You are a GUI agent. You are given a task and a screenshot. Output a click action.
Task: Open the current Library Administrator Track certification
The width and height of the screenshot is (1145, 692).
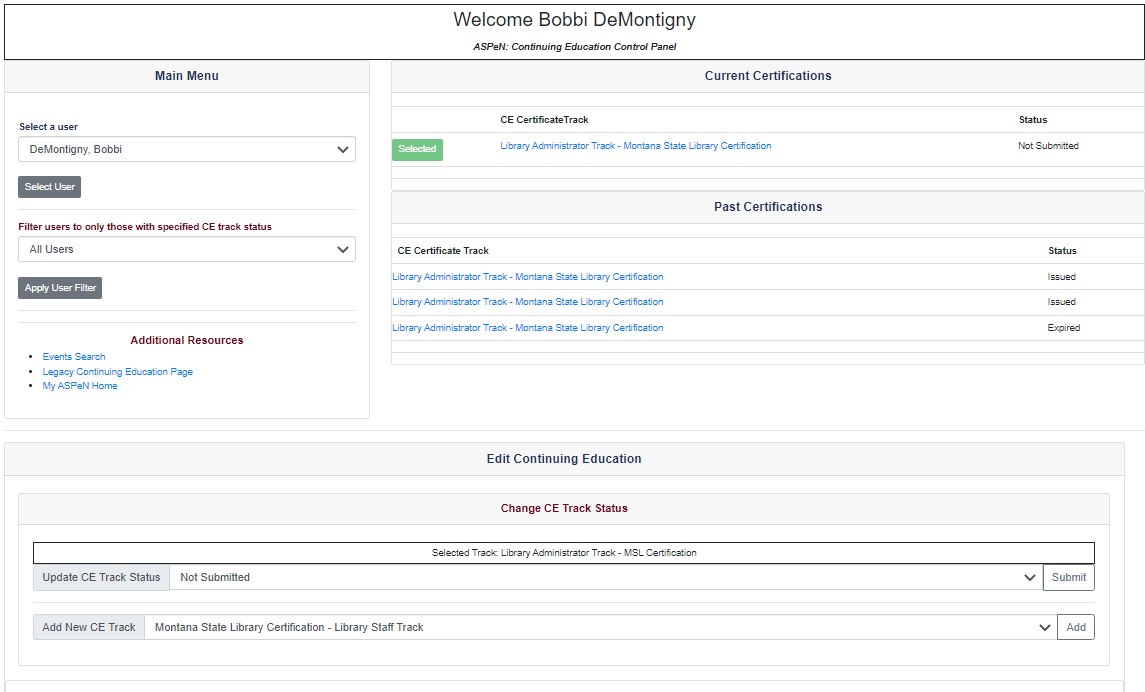[x=635, y=145]
